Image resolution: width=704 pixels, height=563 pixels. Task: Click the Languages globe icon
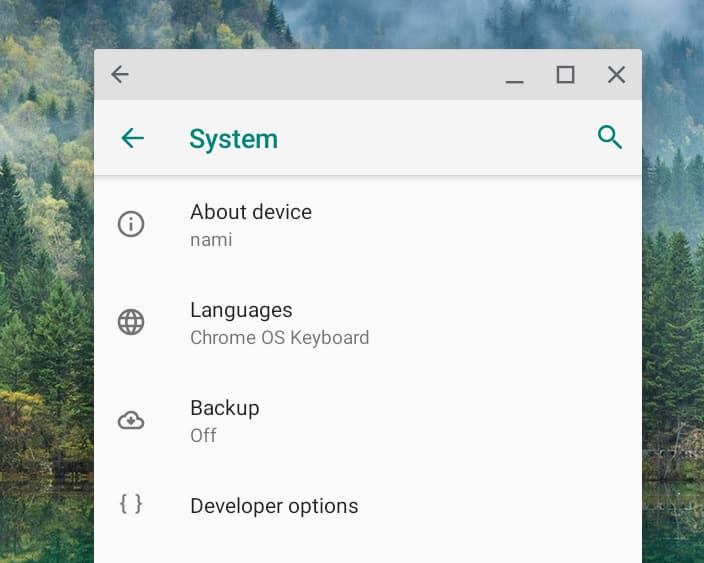[x=131, y=322]
